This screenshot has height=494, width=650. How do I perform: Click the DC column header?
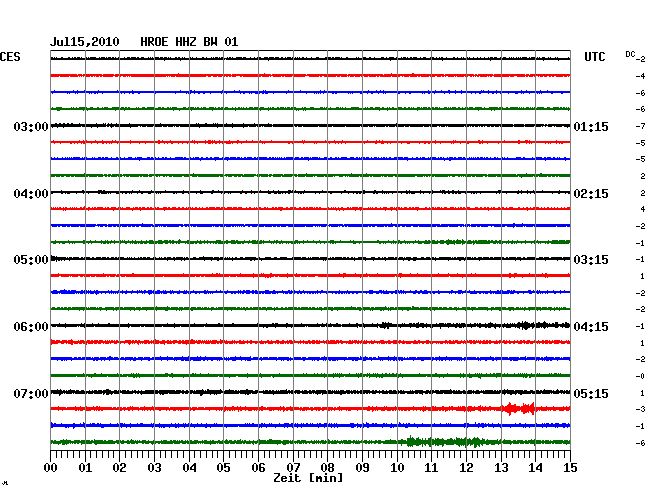click(630, 54)
